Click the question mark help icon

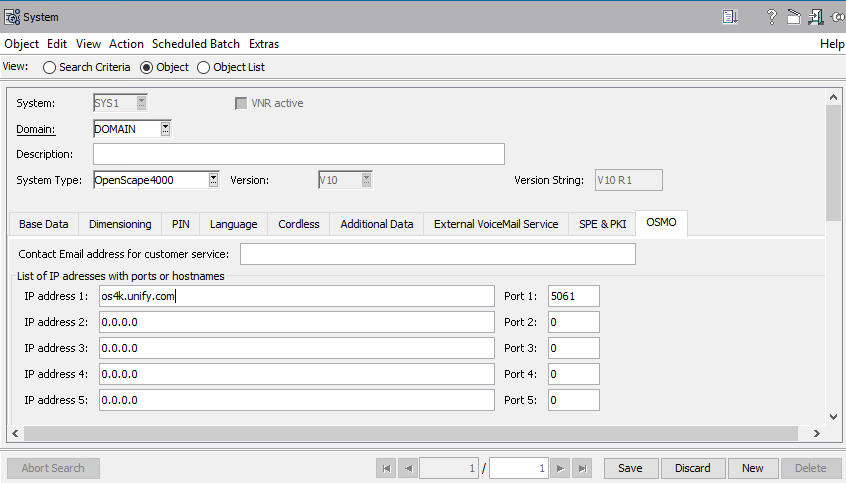tap(772, 17)
